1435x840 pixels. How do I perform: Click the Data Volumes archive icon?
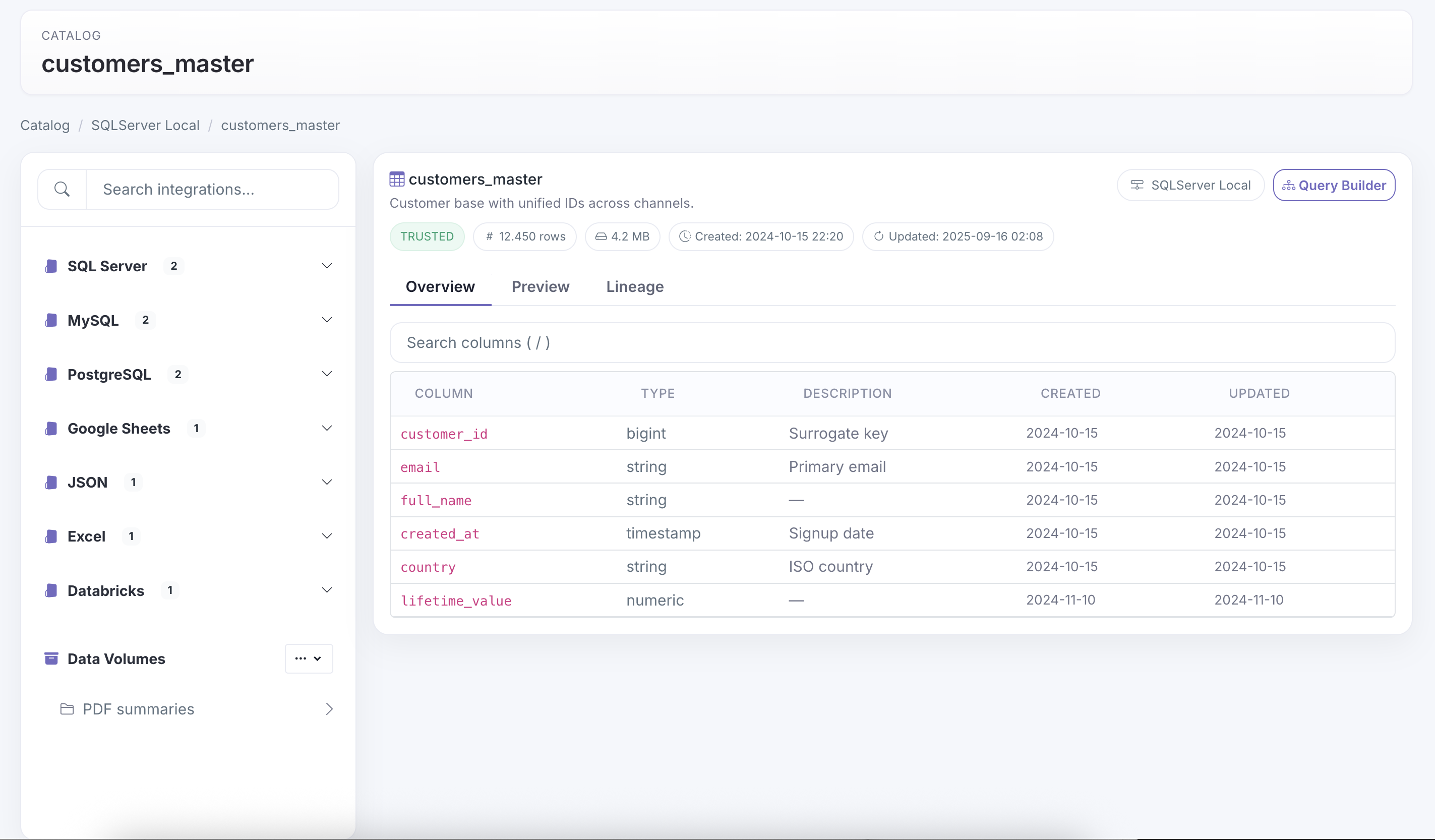click(x=51, y=658)
